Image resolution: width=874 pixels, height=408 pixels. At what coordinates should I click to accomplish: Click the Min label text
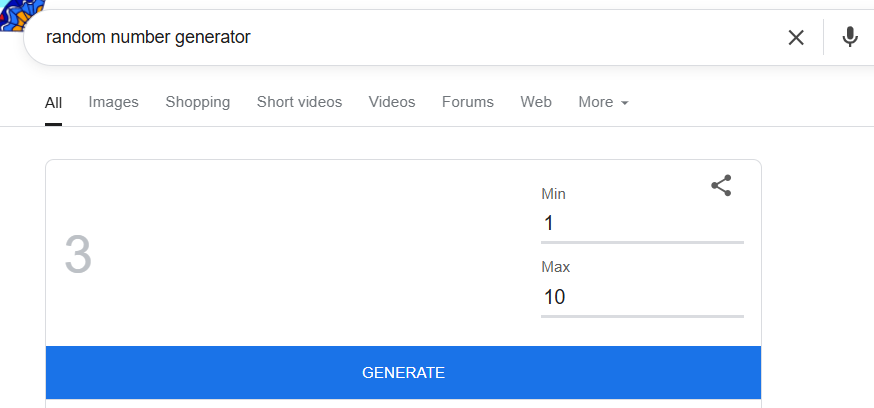click(x=553, y=194)
